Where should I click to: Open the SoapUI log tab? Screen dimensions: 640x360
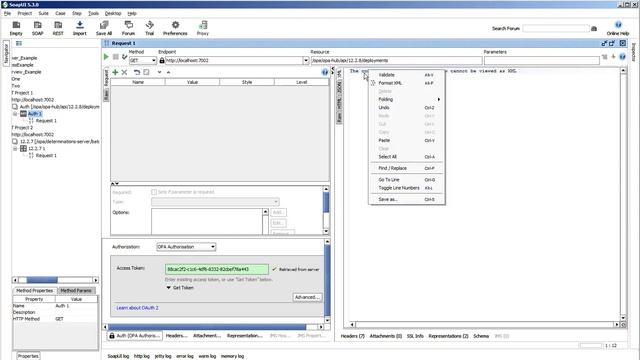click(118, 356)
